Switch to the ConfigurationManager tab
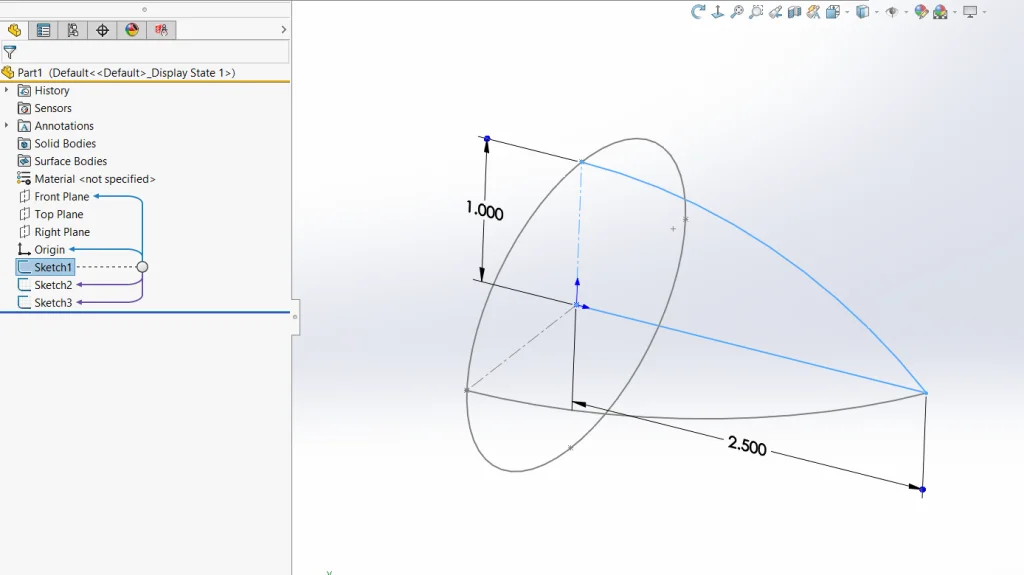 click(72, 30)
